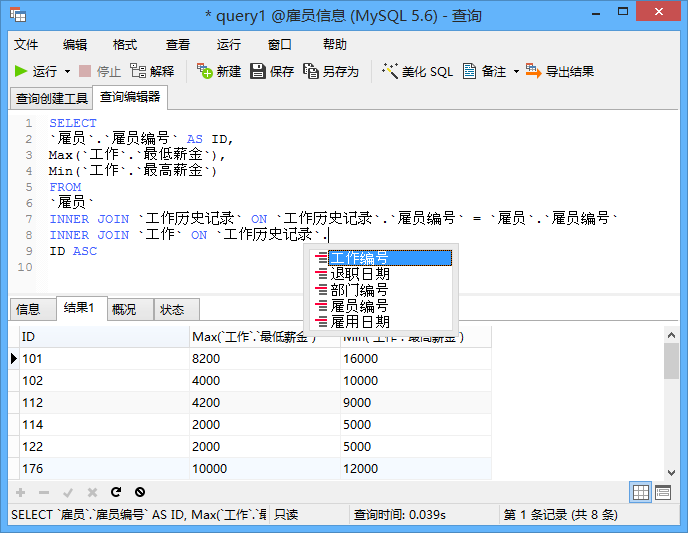Choose 雇用日期 from autocomplete list

coord(383,322)
